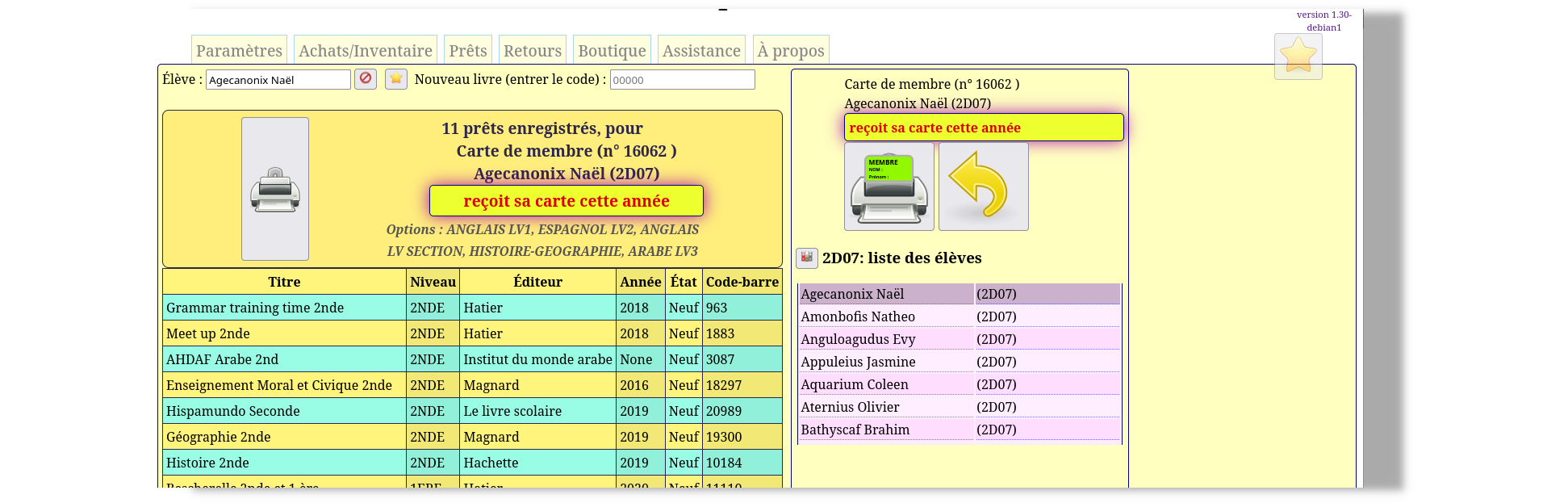Click the new book code input field
Image resolution: width=1568 pixels, height=503 pixels.
pos(682,80)
